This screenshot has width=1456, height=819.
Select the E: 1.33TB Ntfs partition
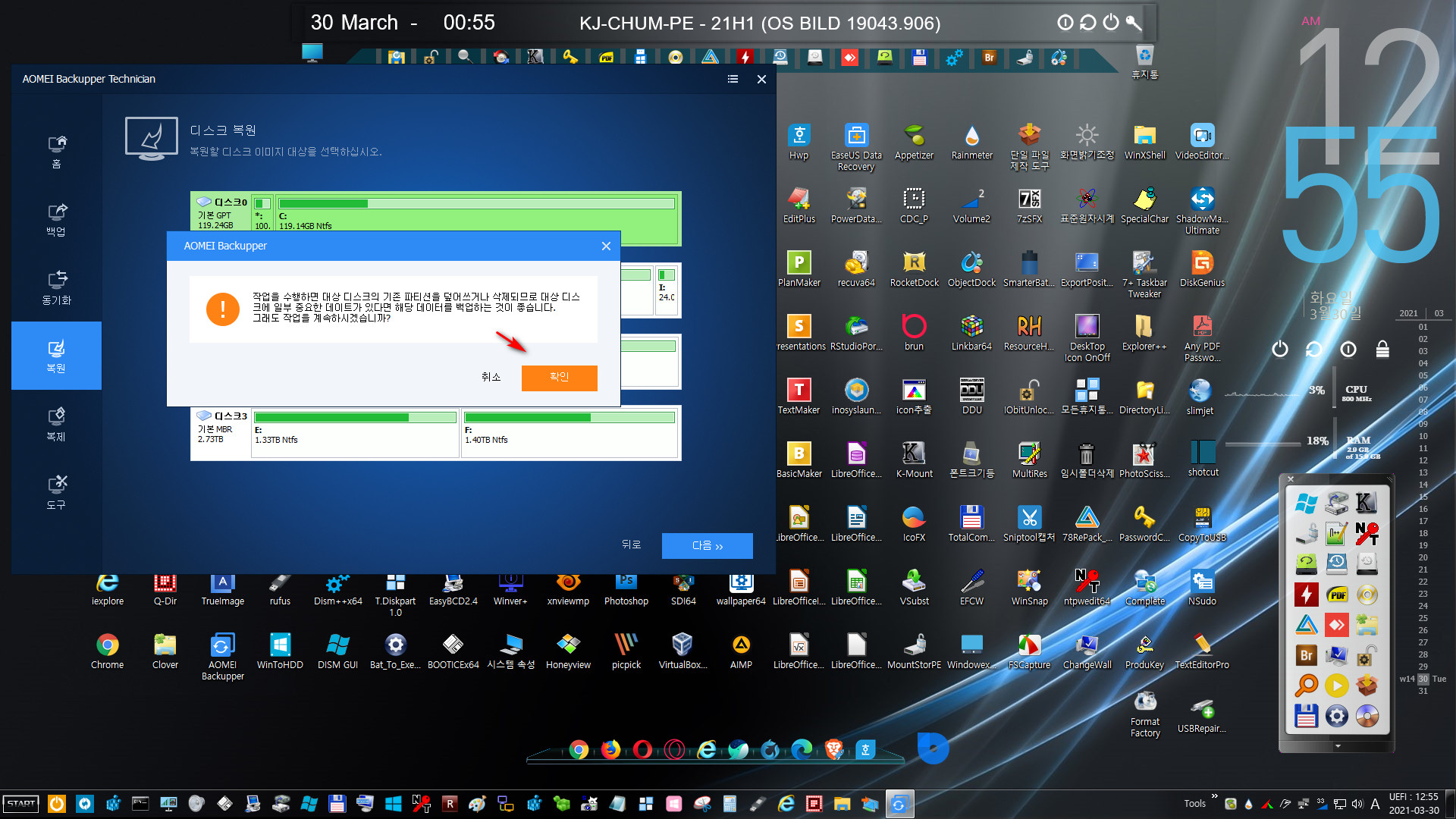tap(355, 433)
